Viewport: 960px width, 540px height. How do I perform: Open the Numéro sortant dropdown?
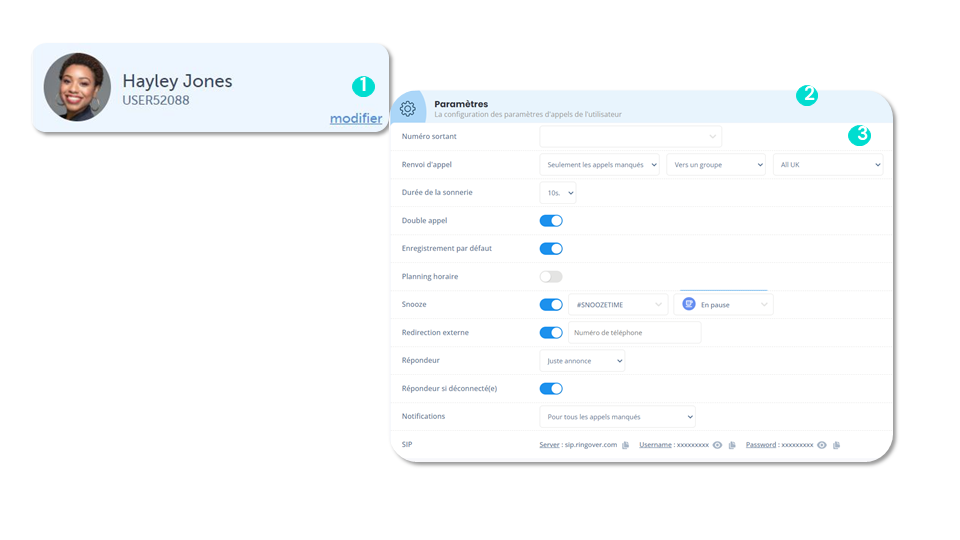(x=631, y=137)
